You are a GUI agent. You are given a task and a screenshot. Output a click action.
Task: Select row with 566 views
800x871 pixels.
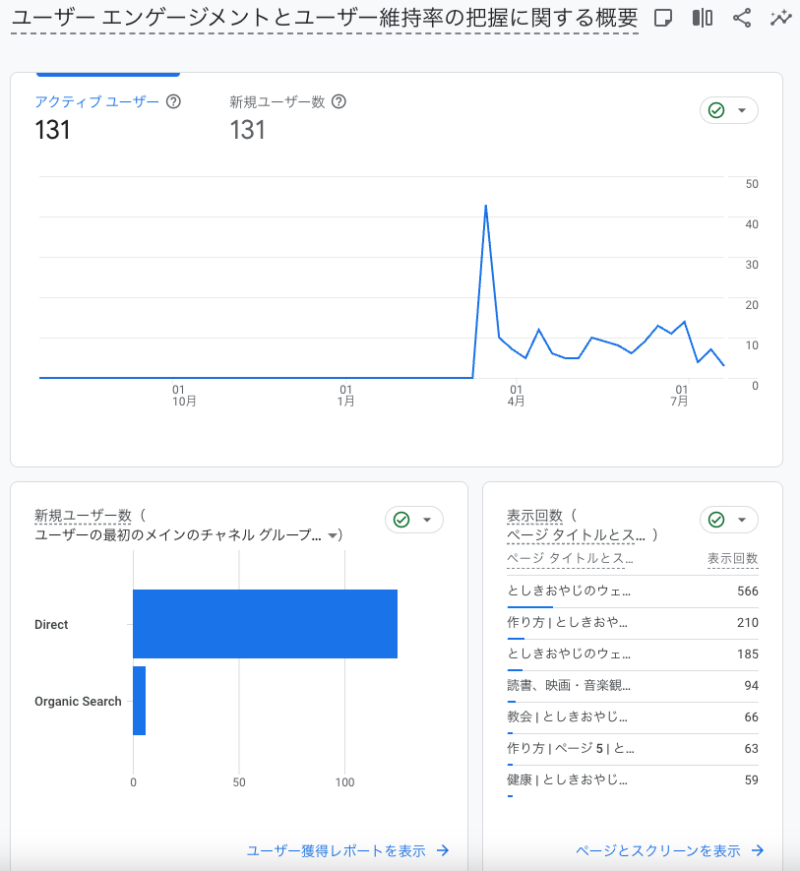632,591
